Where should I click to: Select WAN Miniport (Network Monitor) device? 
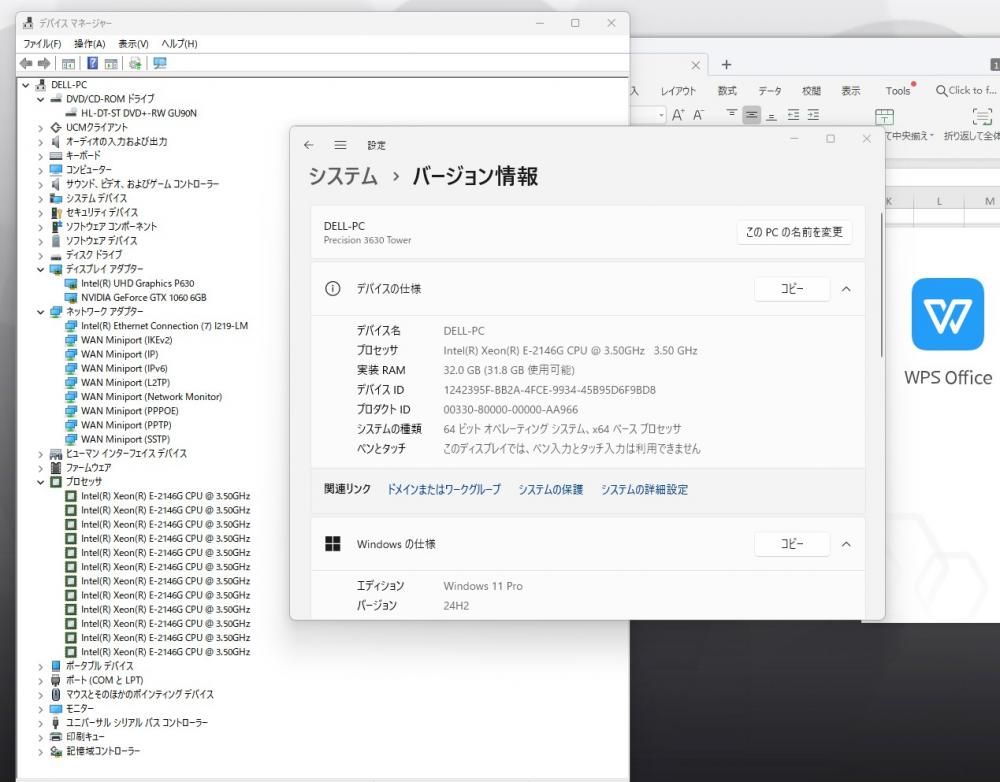pos(151,397)
